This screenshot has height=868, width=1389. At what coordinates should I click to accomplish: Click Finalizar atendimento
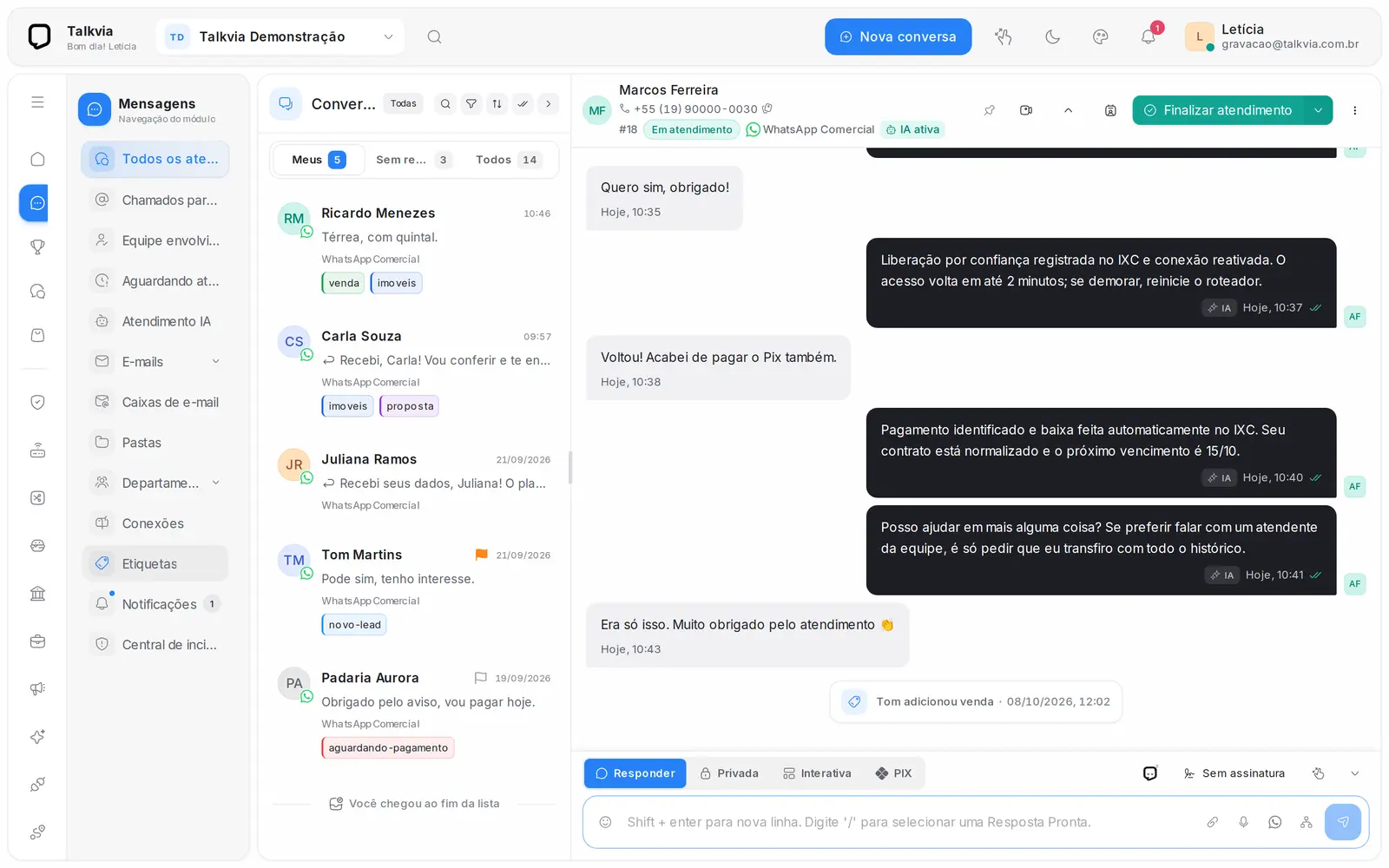[1218, 110]
